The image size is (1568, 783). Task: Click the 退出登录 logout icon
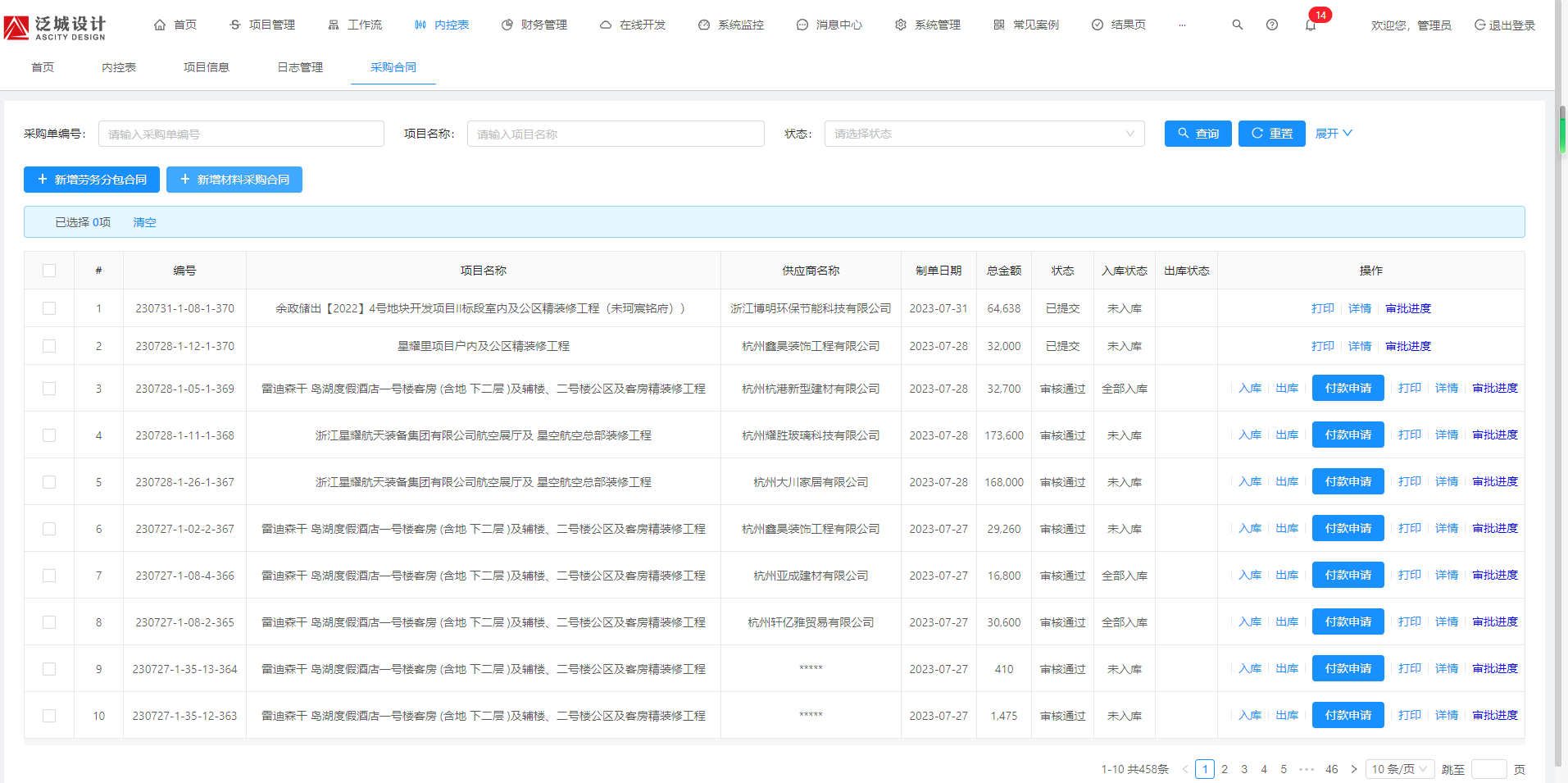coord(1480,25)
